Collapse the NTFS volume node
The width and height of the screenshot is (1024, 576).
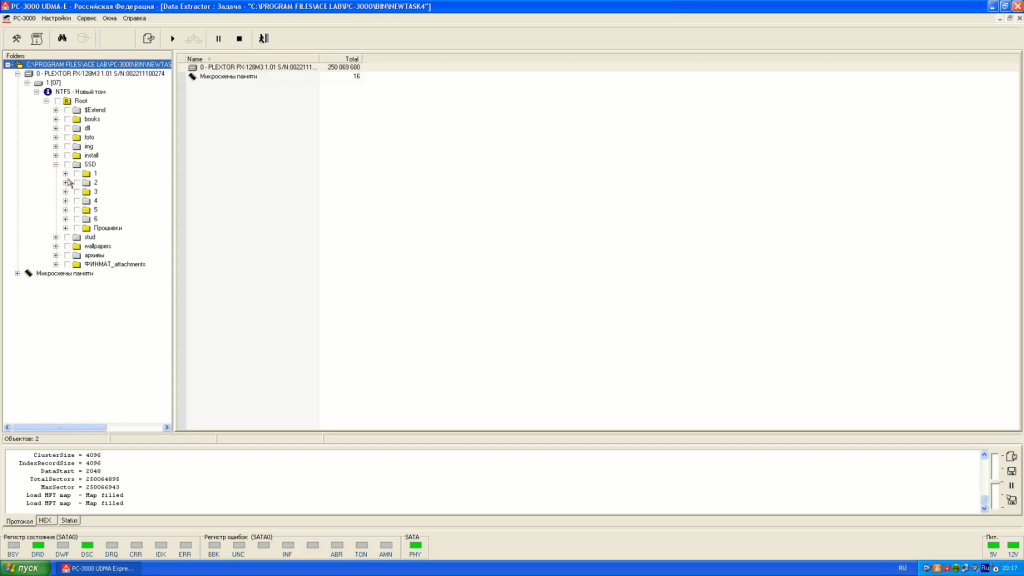(x=37, y=92)
